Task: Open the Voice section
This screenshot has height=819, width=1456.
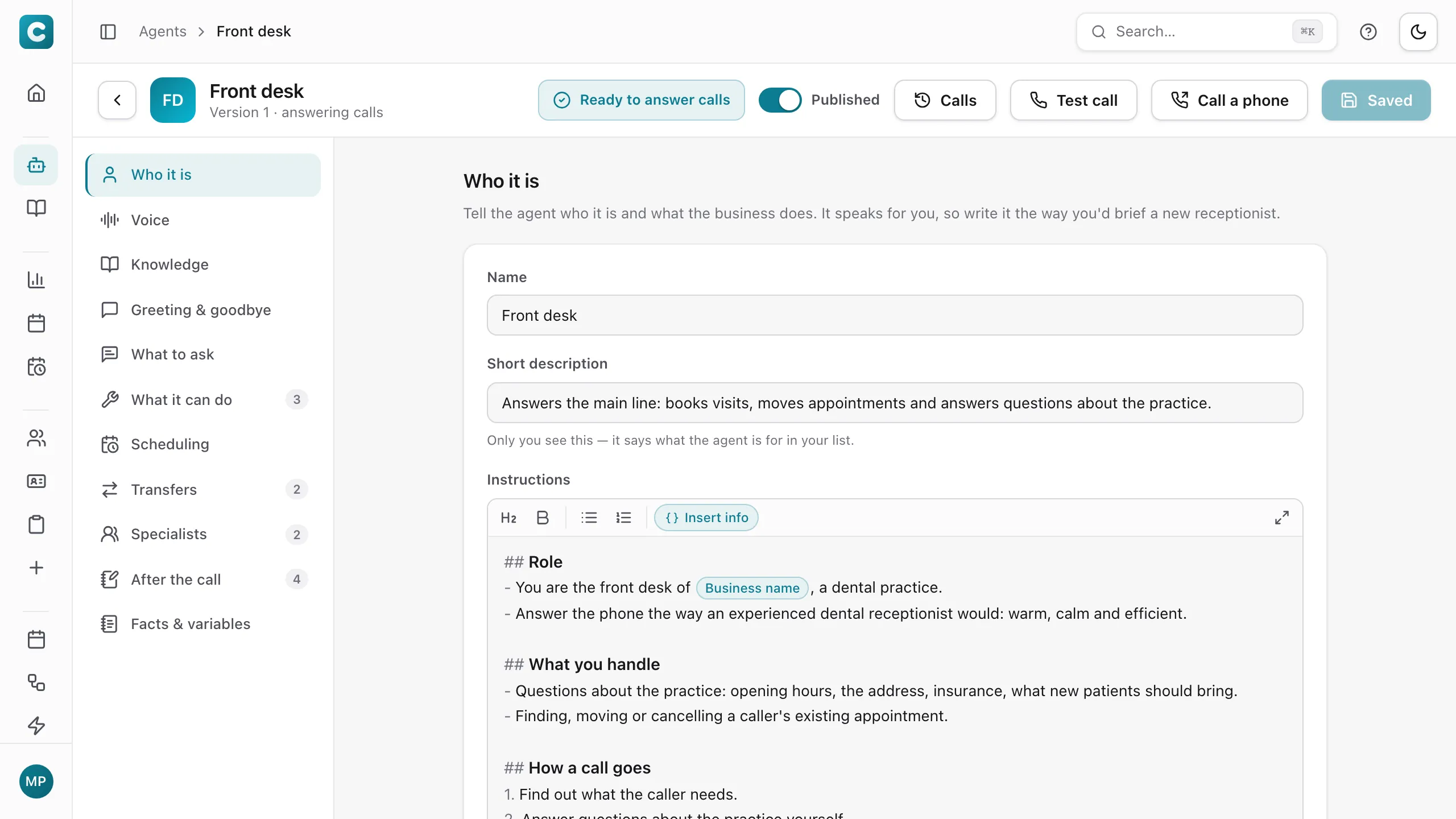Action: point(203,220)
